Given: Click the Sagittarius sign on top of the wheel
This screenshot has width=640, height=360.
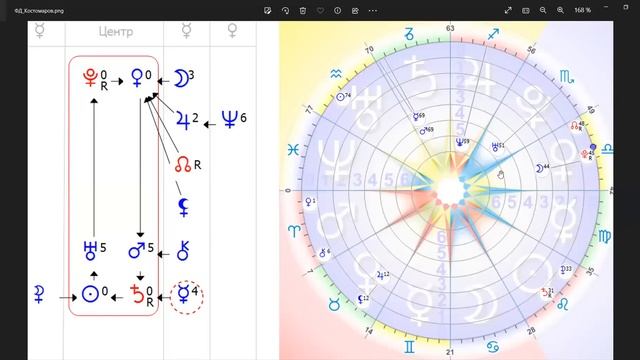Looking at the screenshot, I should (x=493, y=34).
